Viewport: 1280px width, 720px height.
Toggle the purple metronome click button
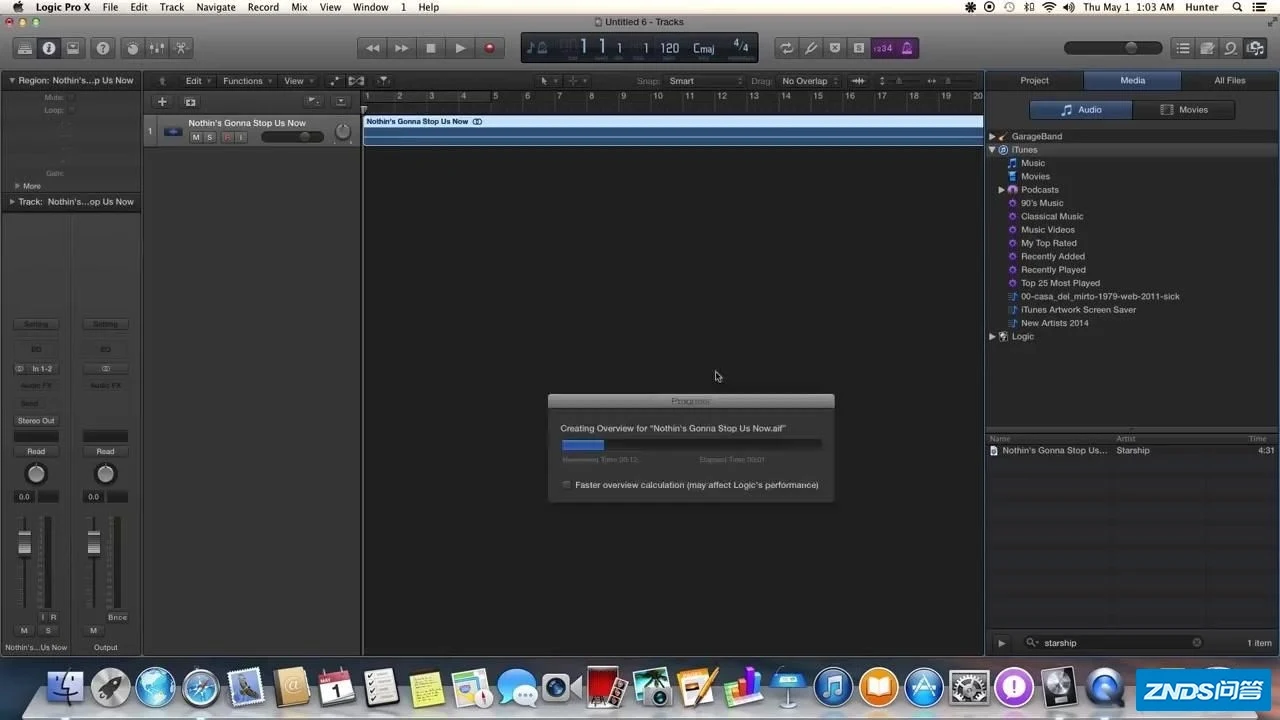tap(907, 48)
